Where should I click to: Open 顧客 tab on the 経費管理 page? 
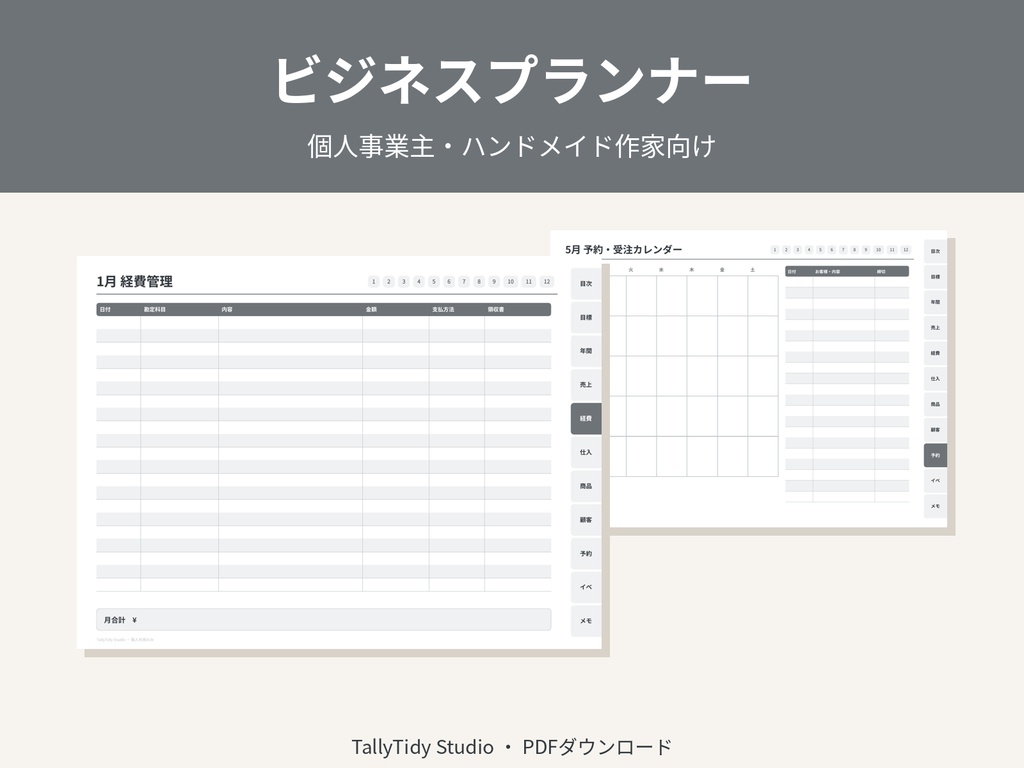[586, 520]
